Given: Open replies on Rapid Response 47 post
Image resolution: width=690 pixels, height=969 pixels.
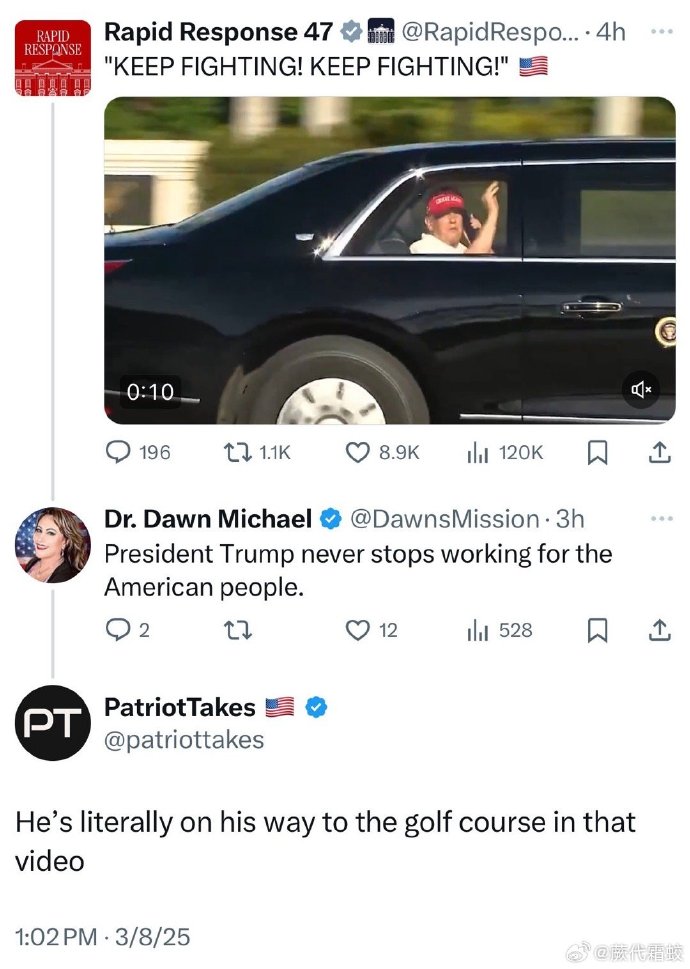Looking at the screenshot, I should coord(137,452).
